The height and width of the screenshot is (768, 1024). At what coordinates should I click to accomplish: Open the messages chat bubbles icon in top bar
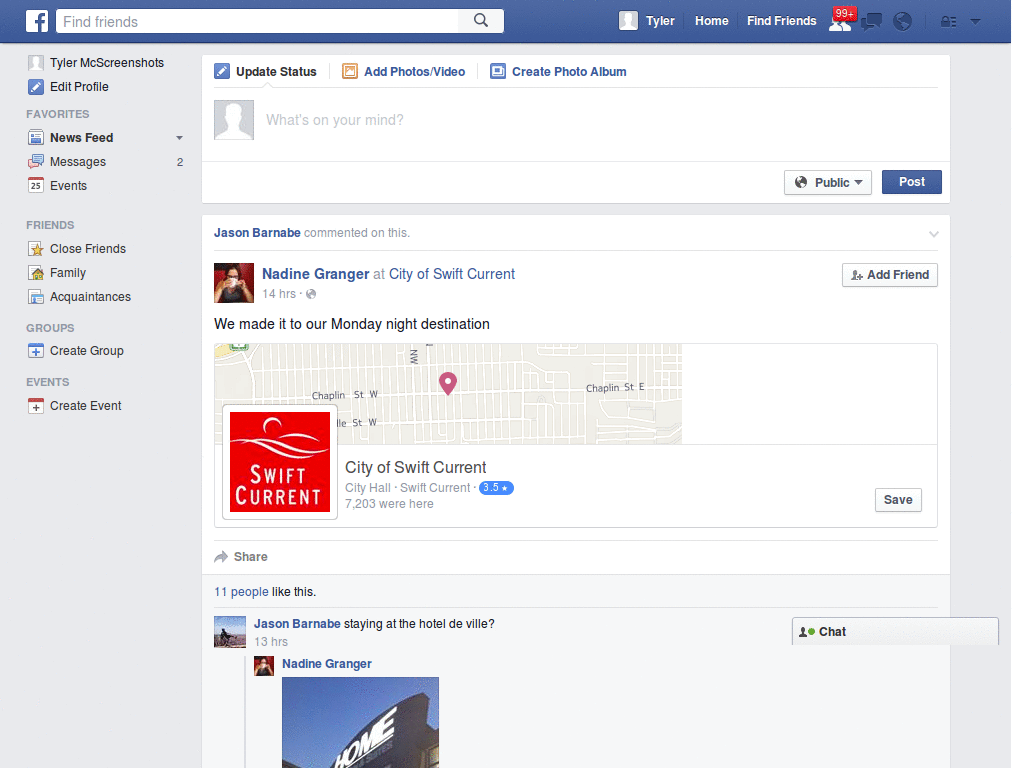(x=871, y=22)
